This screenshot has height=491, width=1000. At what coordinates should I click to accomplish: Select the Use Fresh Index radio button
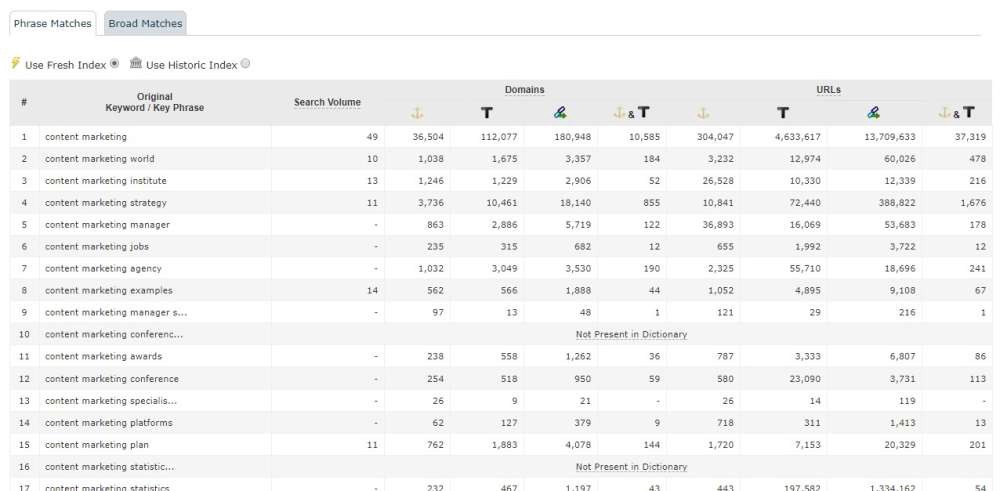click(115, 64)
